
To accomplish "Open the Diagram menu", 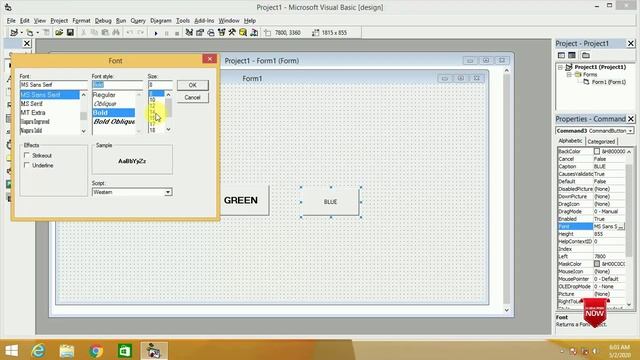I will click(x=161, y=20).
